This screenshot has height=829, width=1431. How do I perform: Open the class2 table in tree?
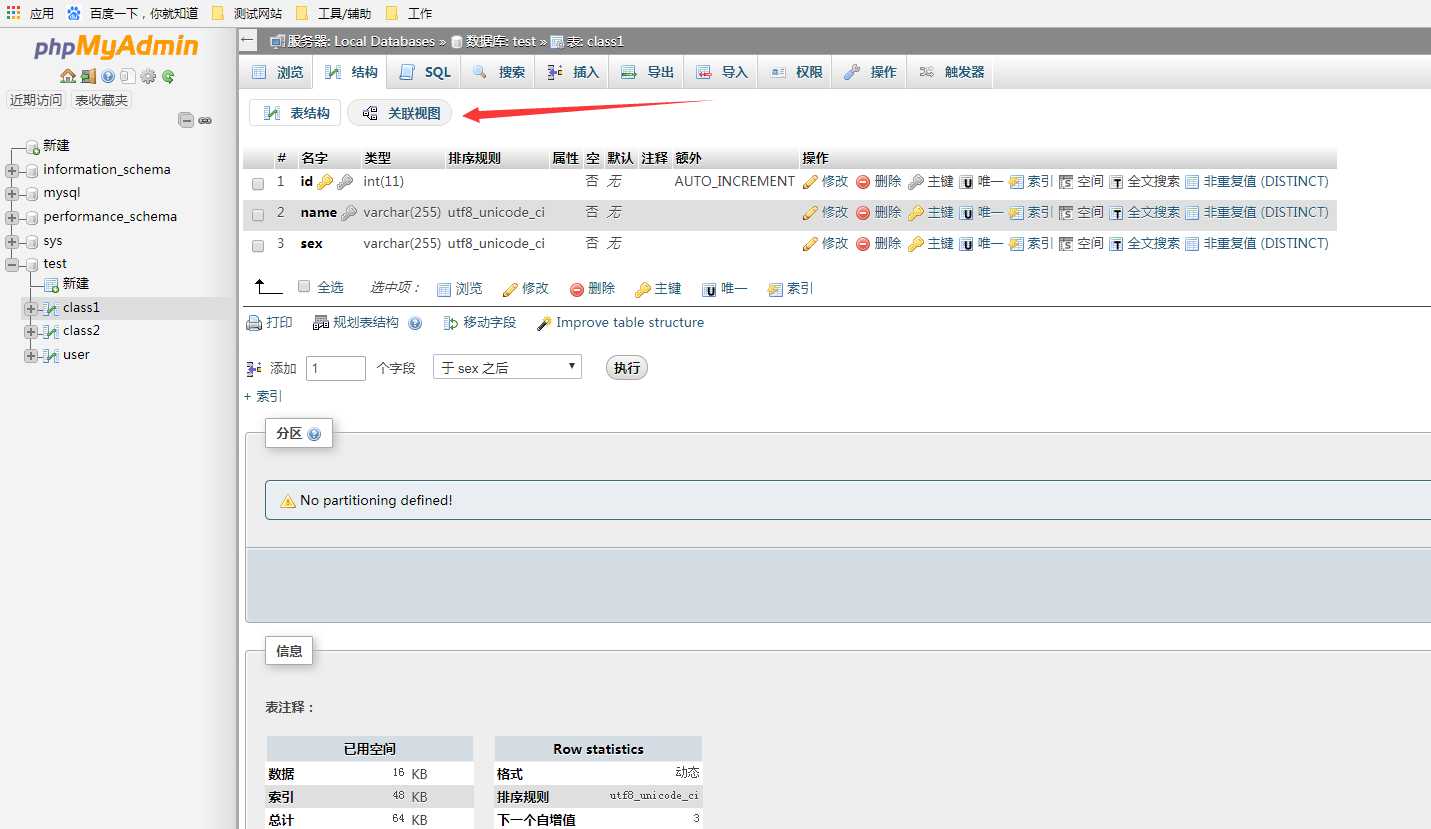tap(81, 331)
